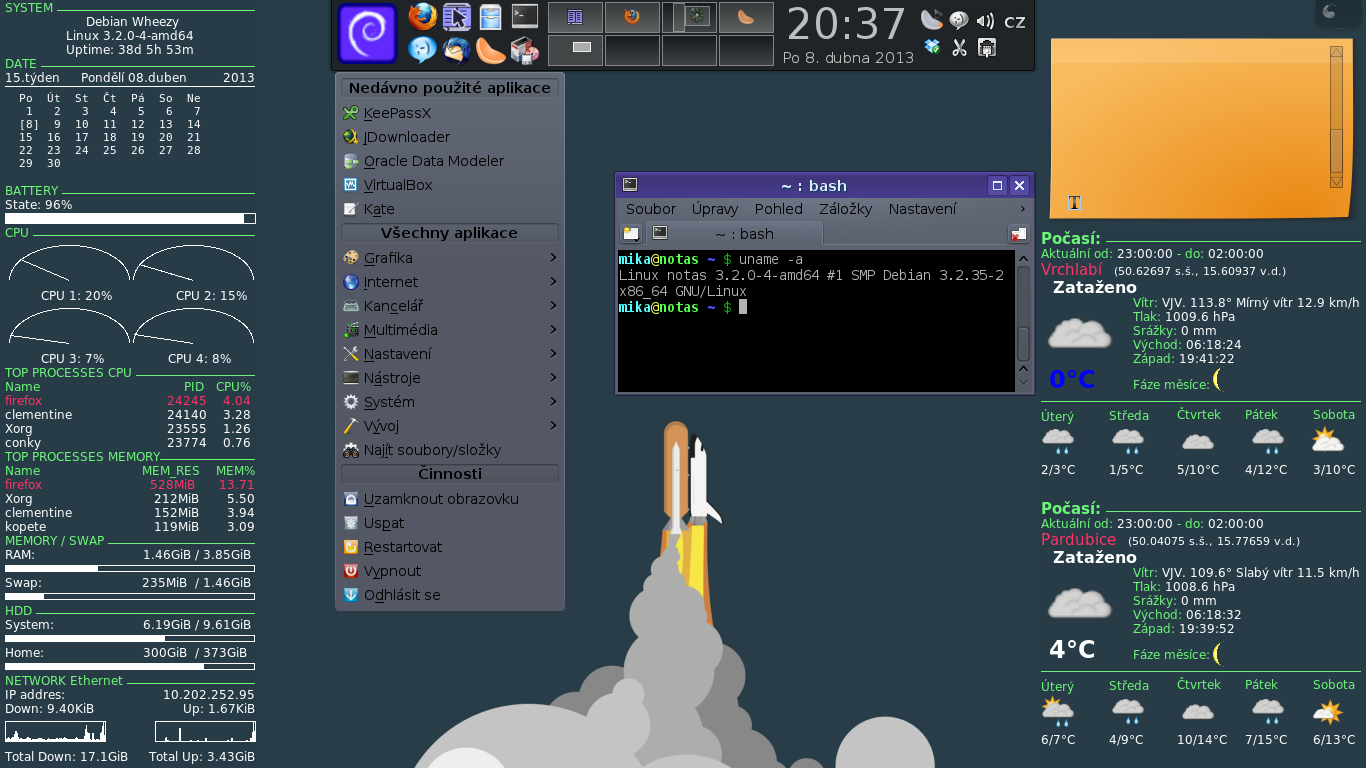
Task: Open the network connection tray icon
Action: pos(986,47)
